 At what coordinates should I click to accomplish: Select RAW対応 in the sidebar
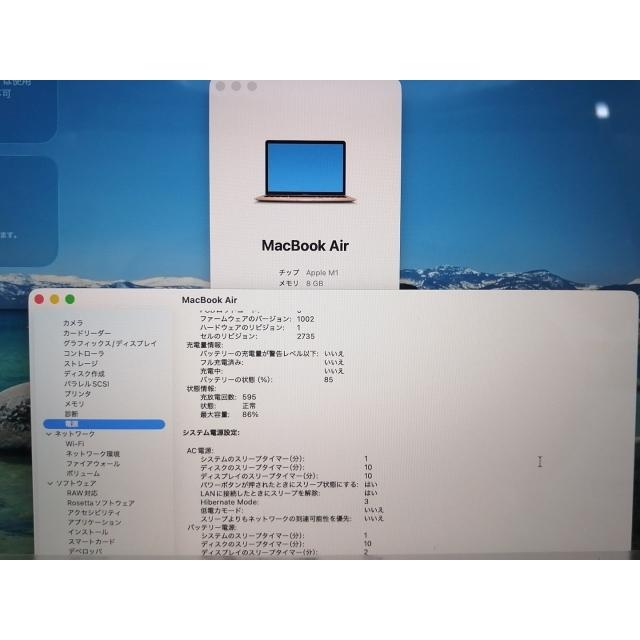(82, 493)
